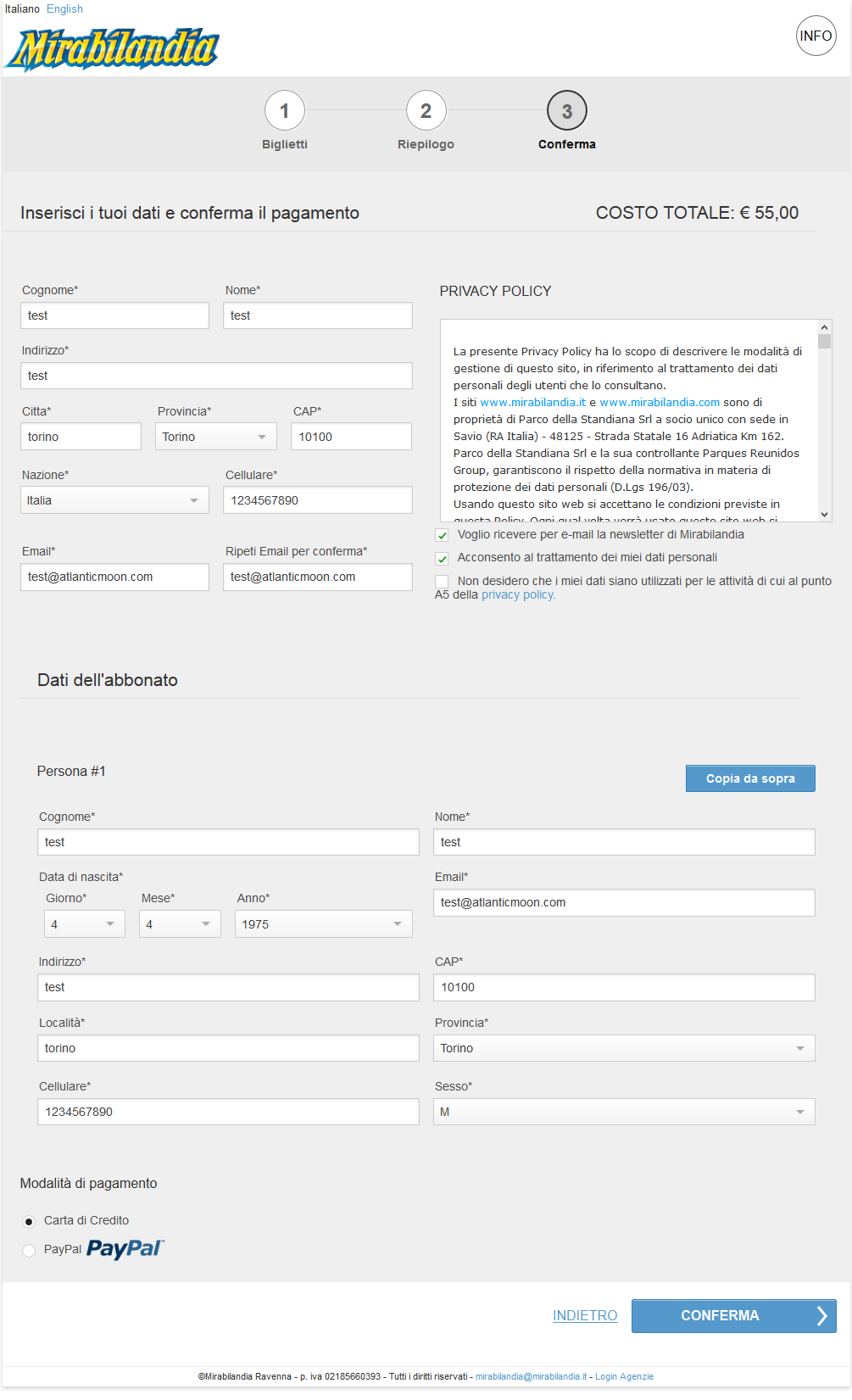Click the Località field
This screenshot has width=852, height=1400.
point(228,1048)
